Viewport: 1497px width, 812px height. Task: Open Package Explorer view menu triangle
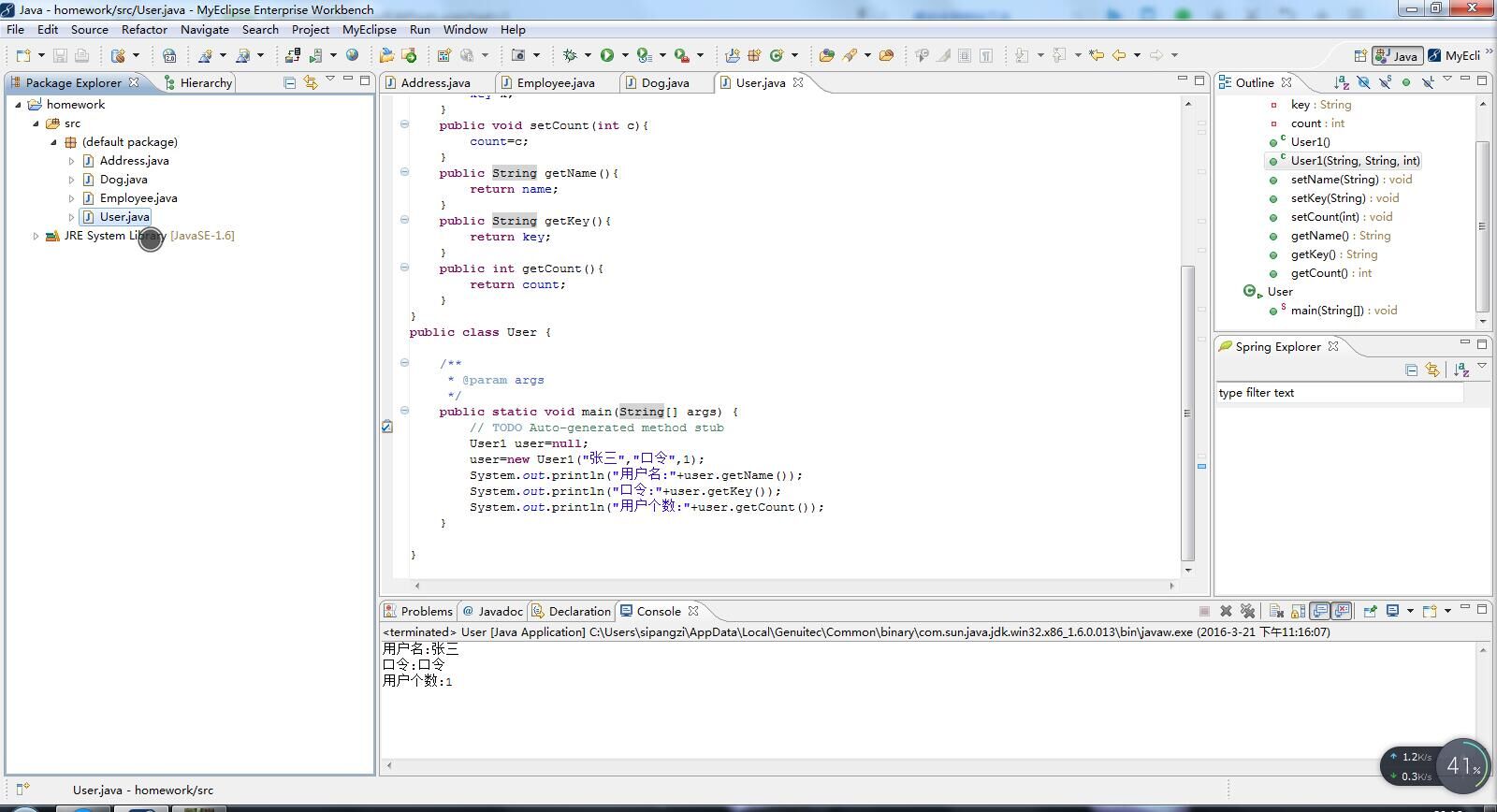tap(329, 80)
